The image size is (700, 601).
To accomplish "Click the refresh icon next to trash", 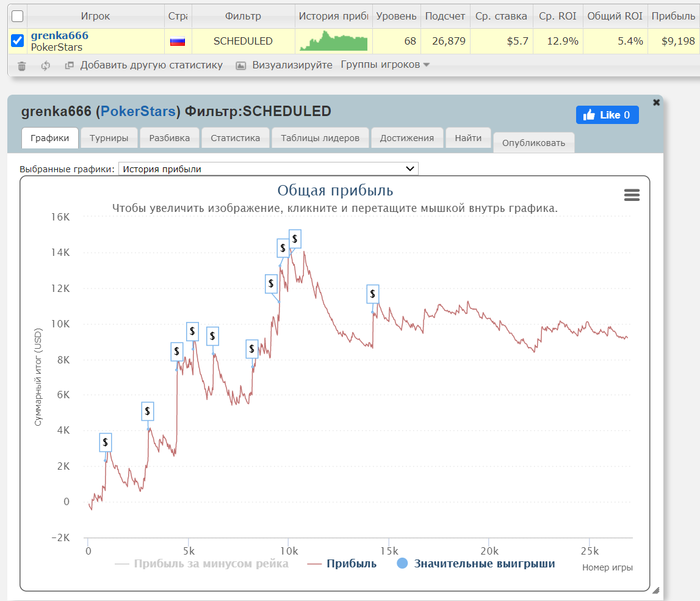I will (x=45, y=66).
